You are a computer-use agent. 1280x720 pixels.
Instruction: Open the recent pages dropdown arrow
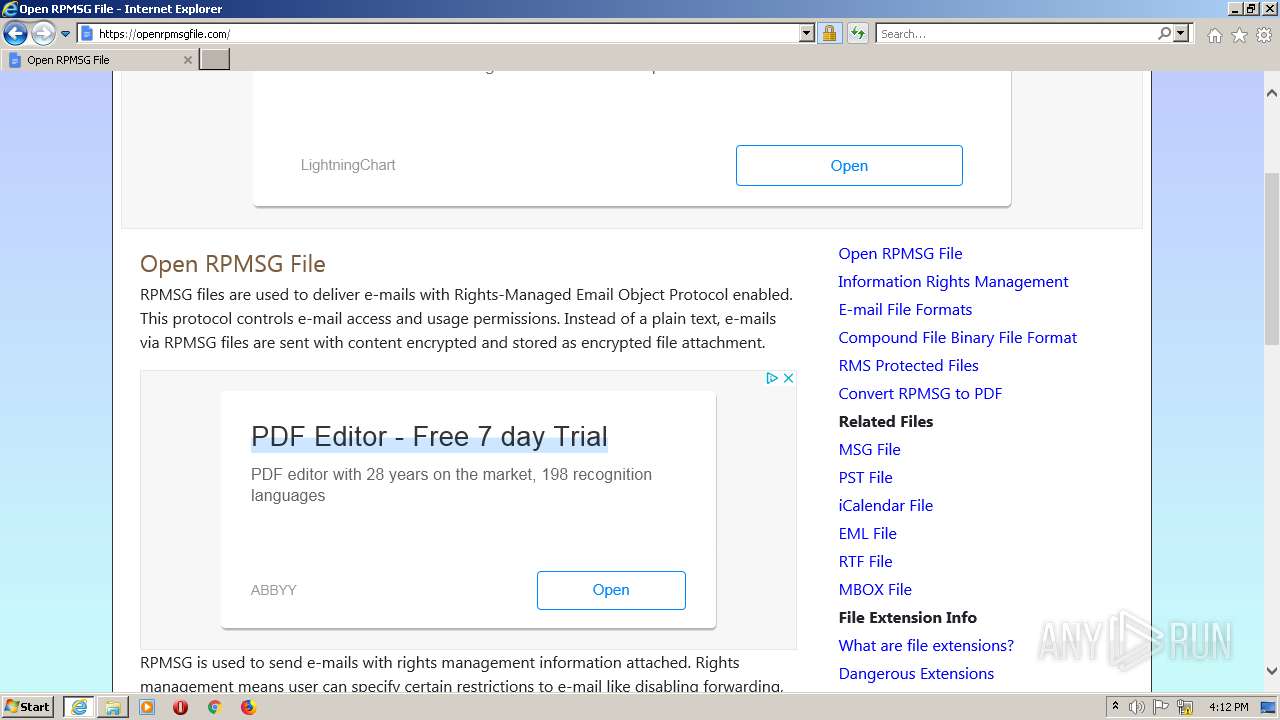click(65, 34)
